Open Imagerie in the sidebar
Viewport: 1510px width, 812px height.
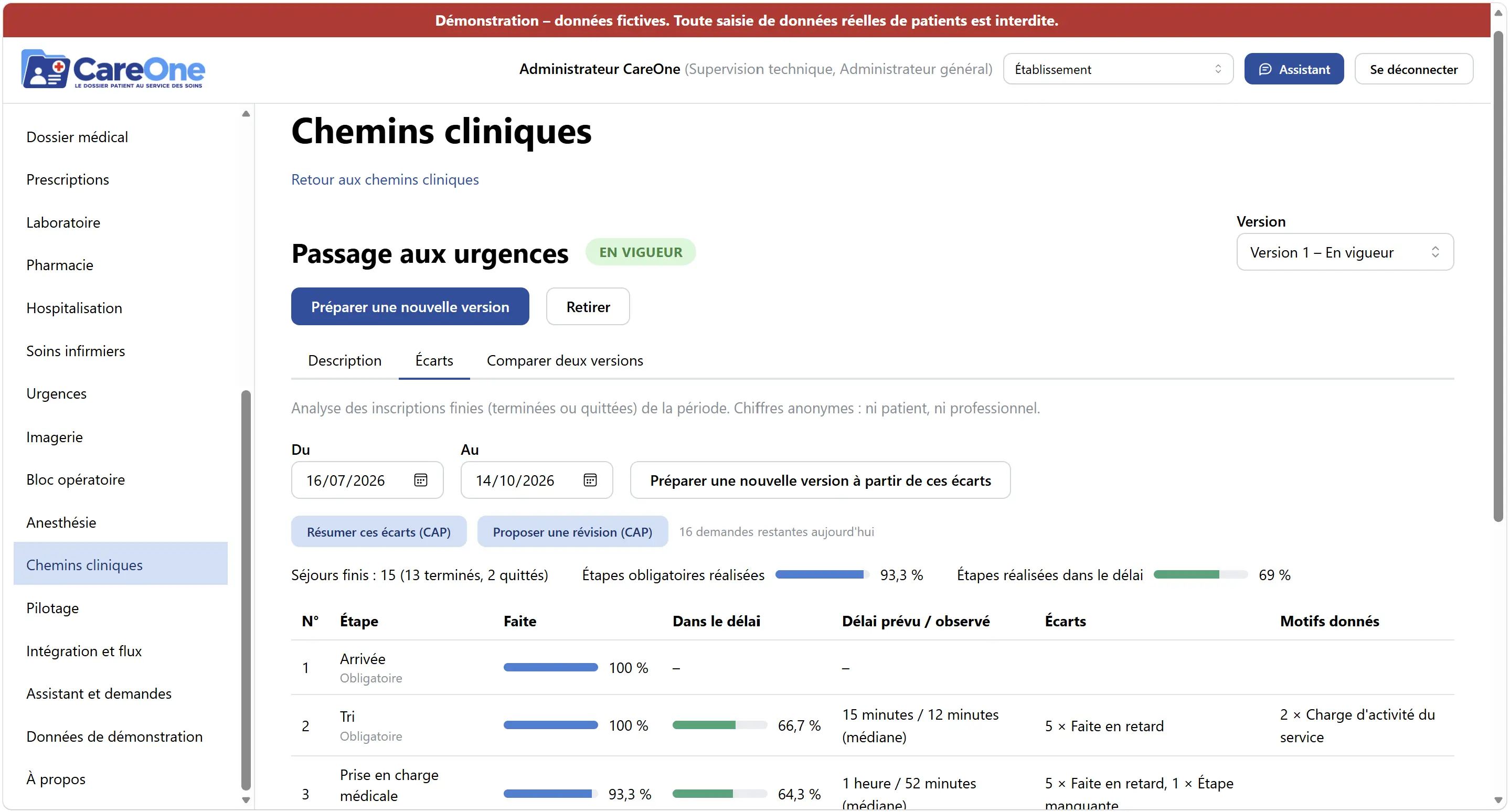pos(120,437)
